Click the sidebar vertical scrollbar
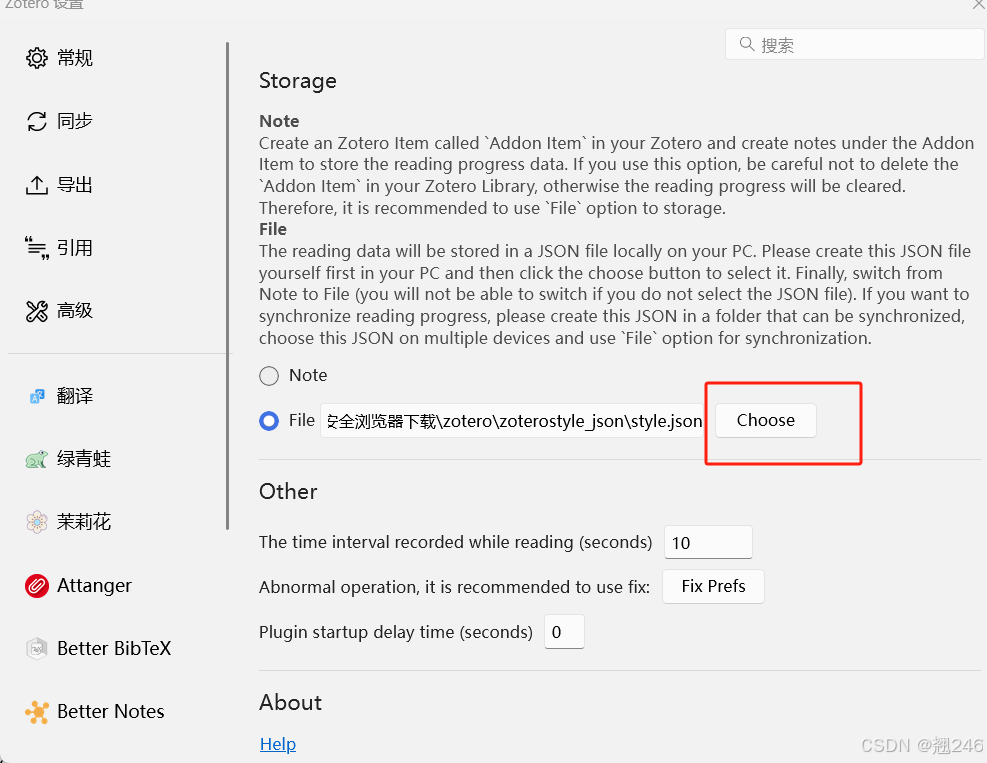The image size is (987, 763). coord(227,286)
